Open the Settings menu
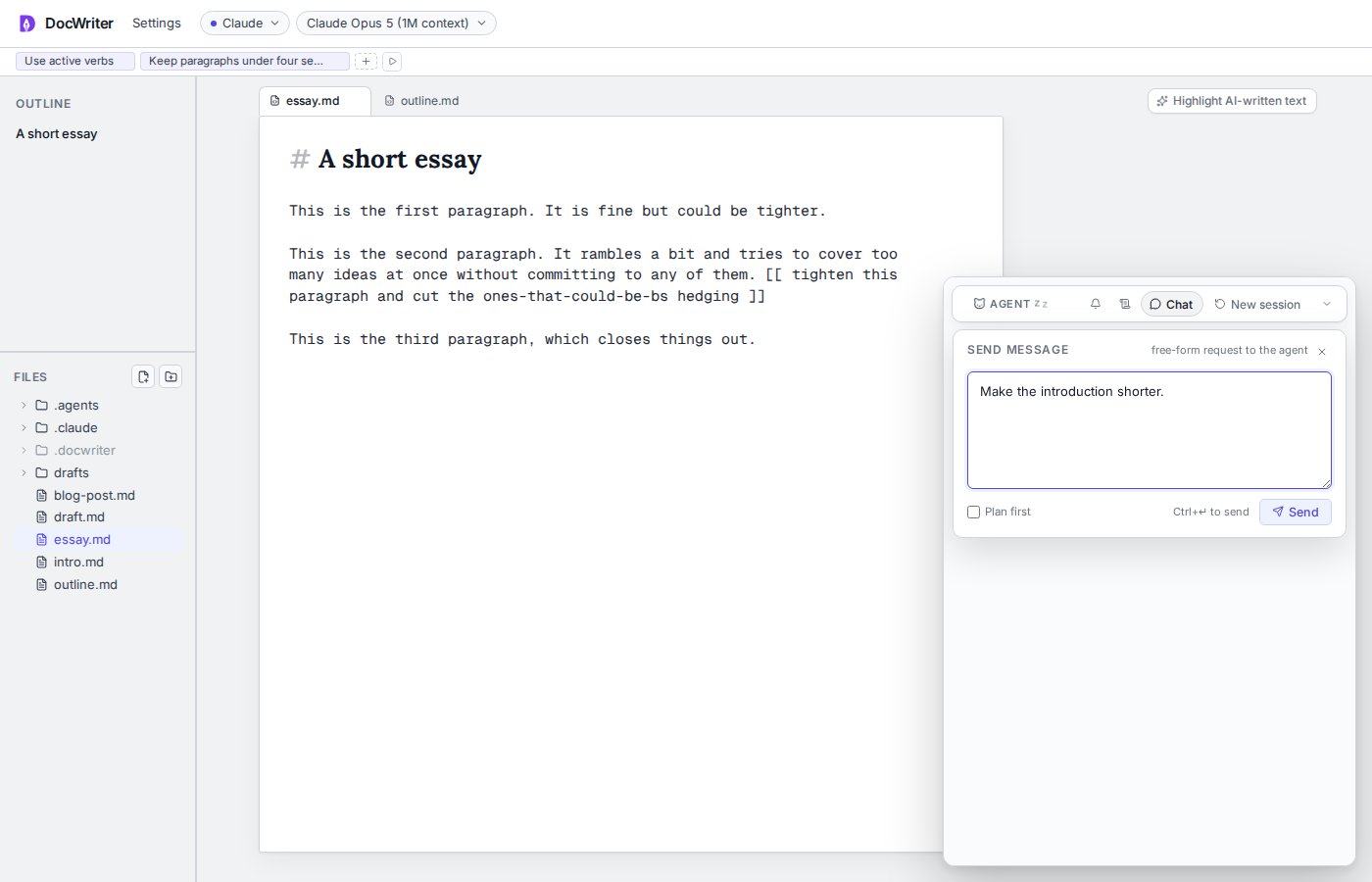1372x882 pixels. (x=157, y=23)
